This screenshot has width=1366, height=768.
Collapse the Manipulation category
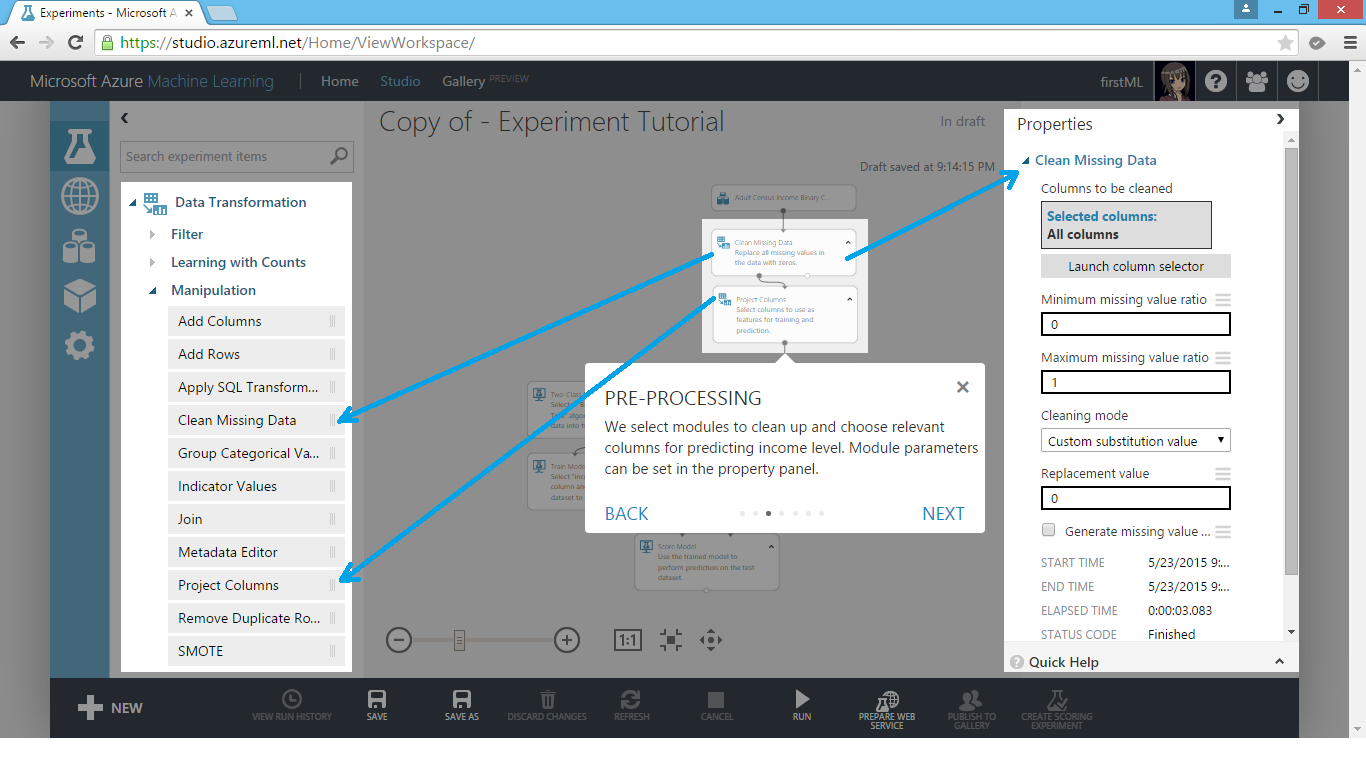153,291
